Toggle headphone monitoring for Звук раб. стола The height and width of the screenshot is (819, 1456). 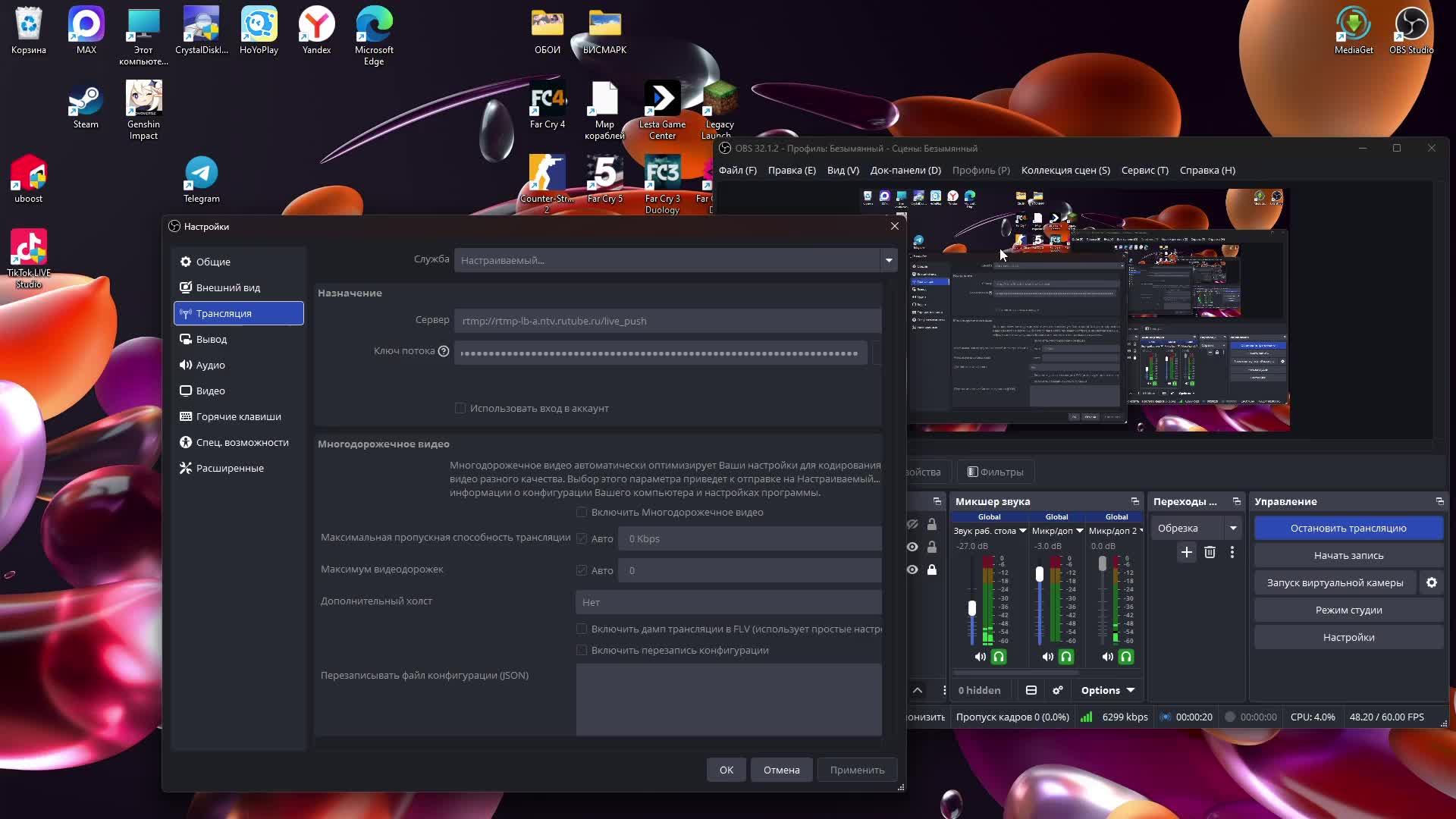[999, 657]
